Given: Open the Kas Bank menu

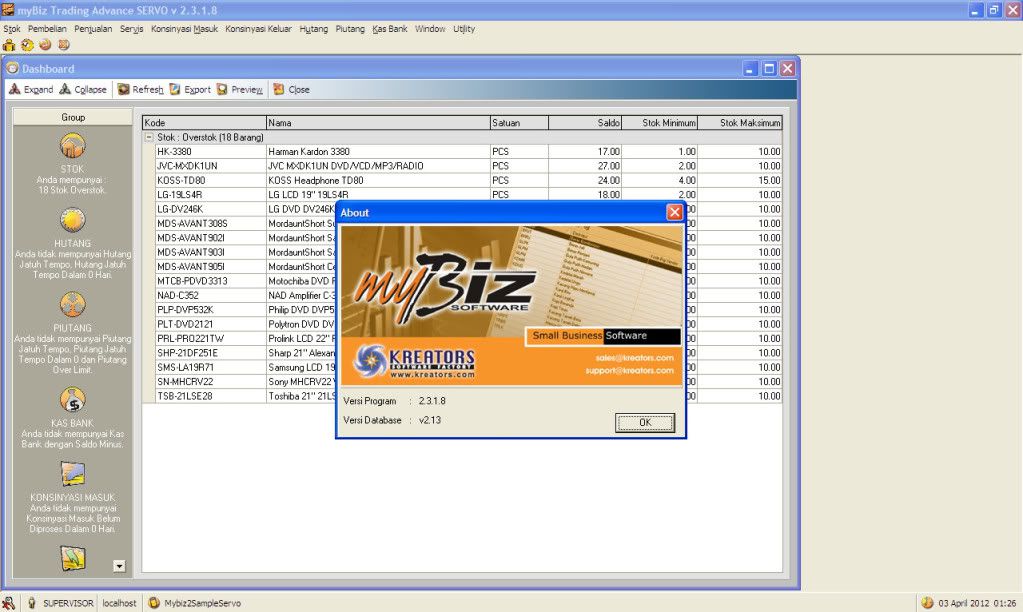Looking at the screenshot, I should [389, 29].
